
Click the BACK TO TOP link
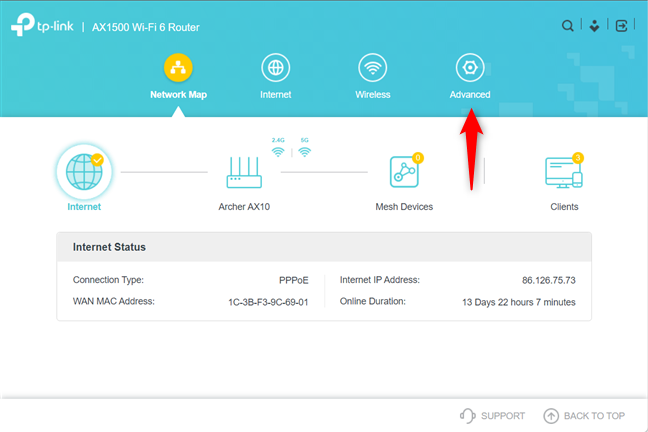click(x=594, y=416)
